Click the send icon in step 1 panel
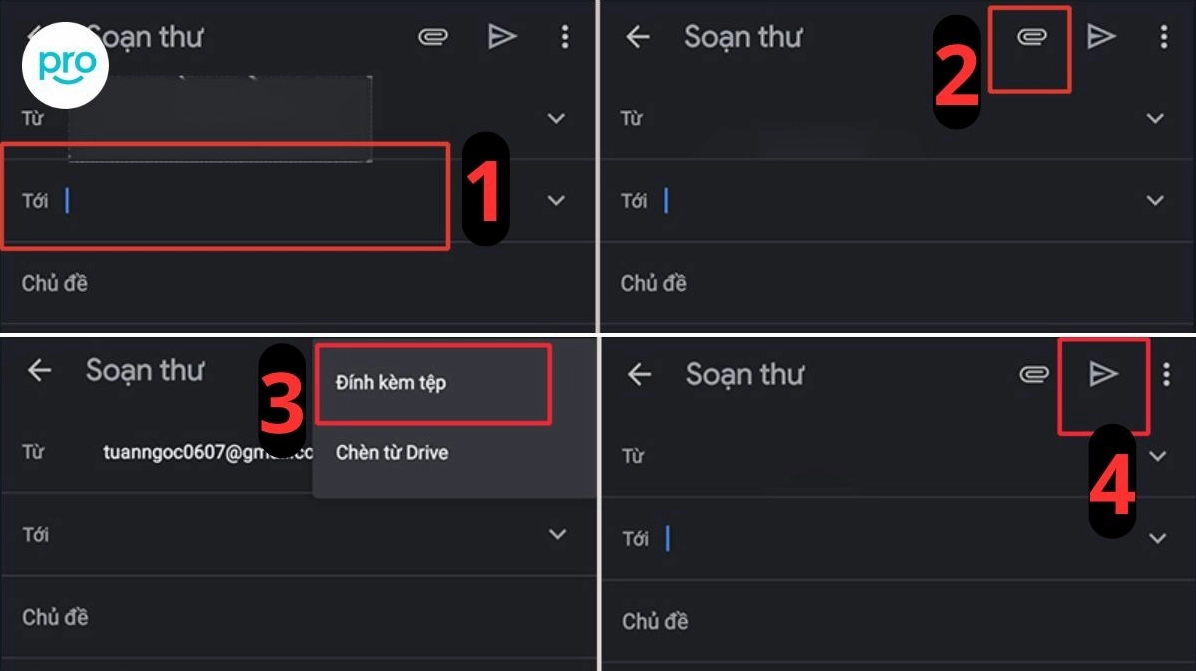Image resolution: width=1196 pixels, height=671 pixels. pyautogui.click(x=502, y=37)
